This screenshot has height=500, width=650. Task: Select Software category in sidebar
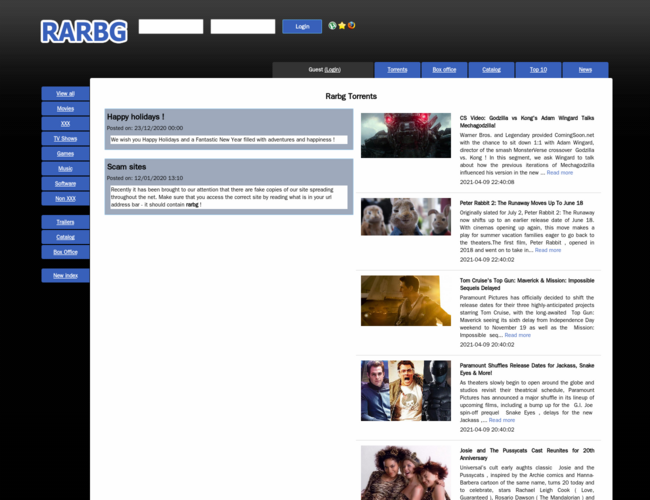(x=65, y=184)
